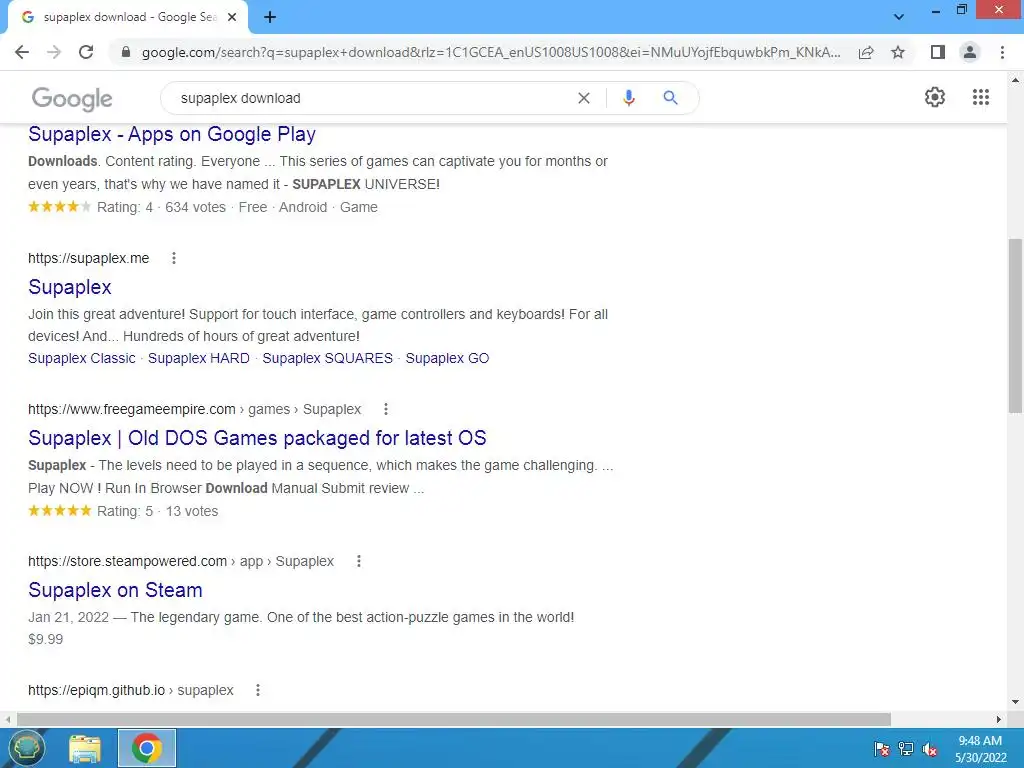Open the Chrome three-dot menu
Image resolution: width=1024 pixels, height=768 pixels.
pyautogui.click(x=1002, y=52)
